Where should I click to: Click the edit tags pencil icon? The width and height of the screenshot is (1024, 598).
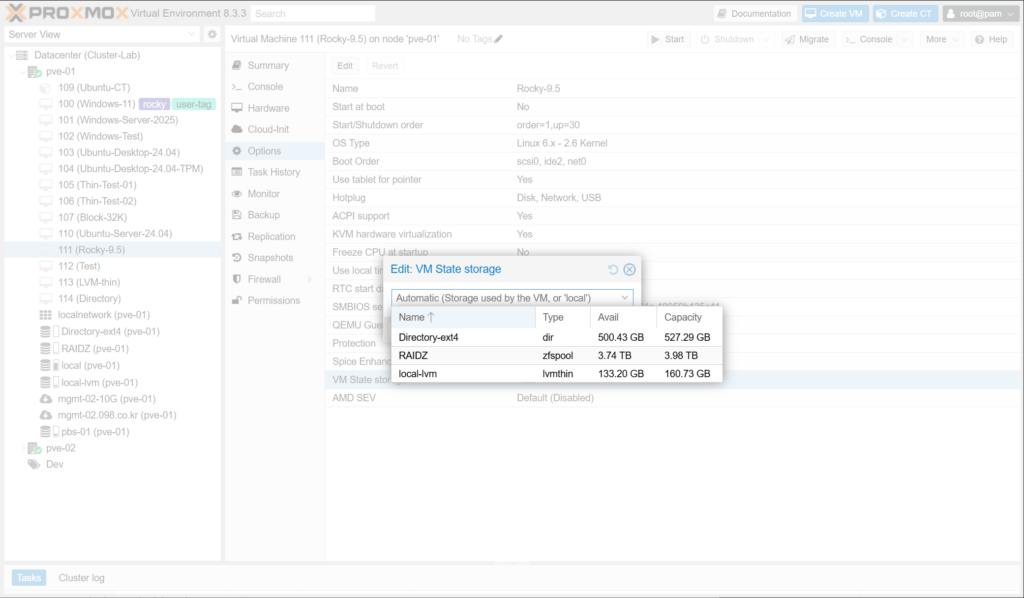coord(499,39)
